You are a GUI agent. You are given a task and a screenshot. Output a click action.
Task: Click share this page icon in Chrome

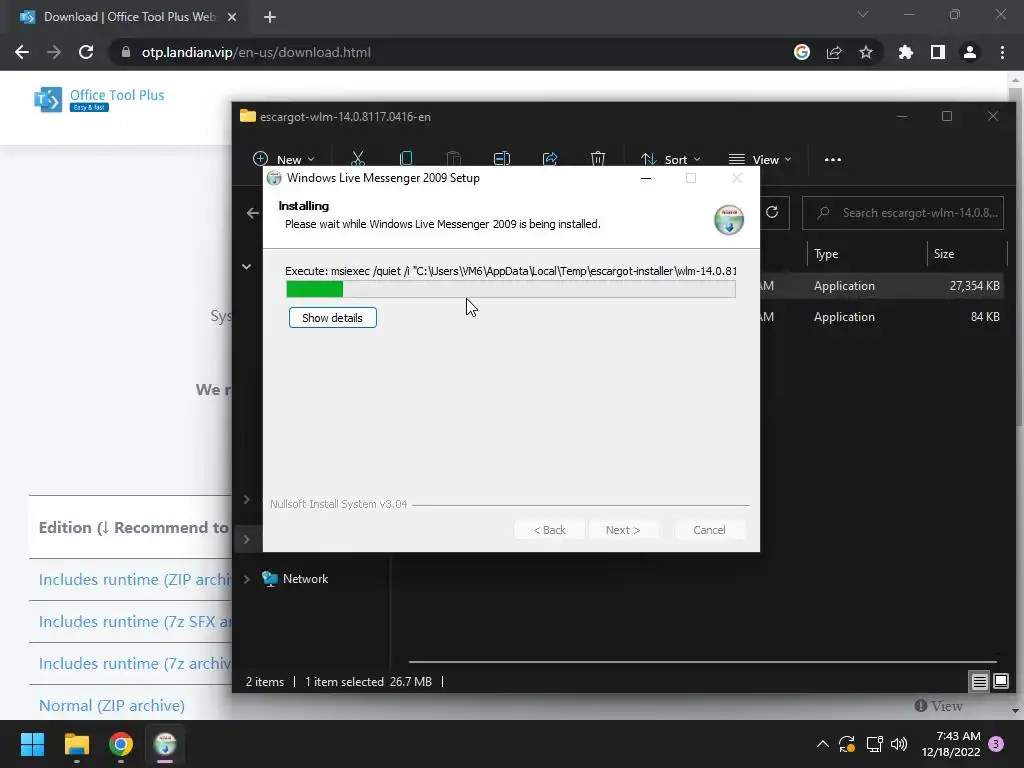pyautogui.click(x=834, y=52)
